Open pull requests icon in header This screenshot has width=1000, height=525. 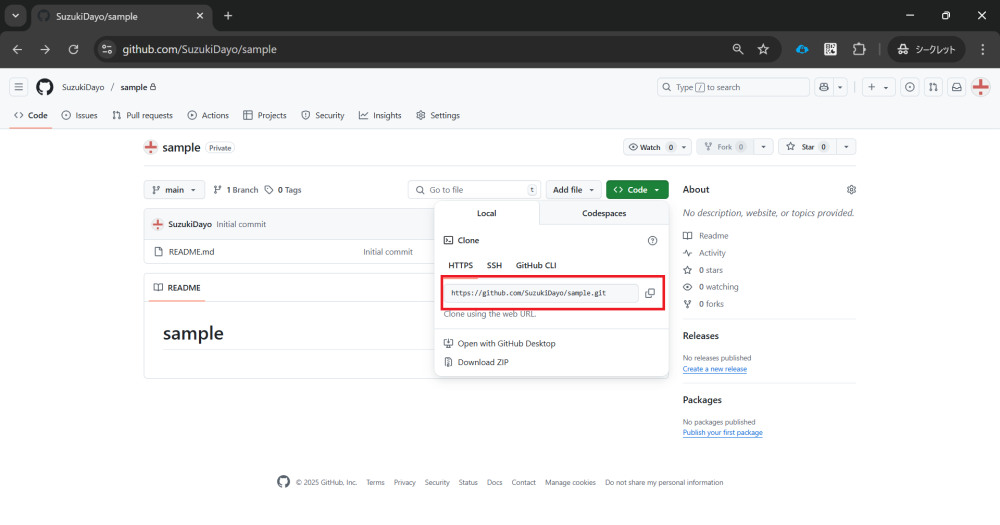933,87
